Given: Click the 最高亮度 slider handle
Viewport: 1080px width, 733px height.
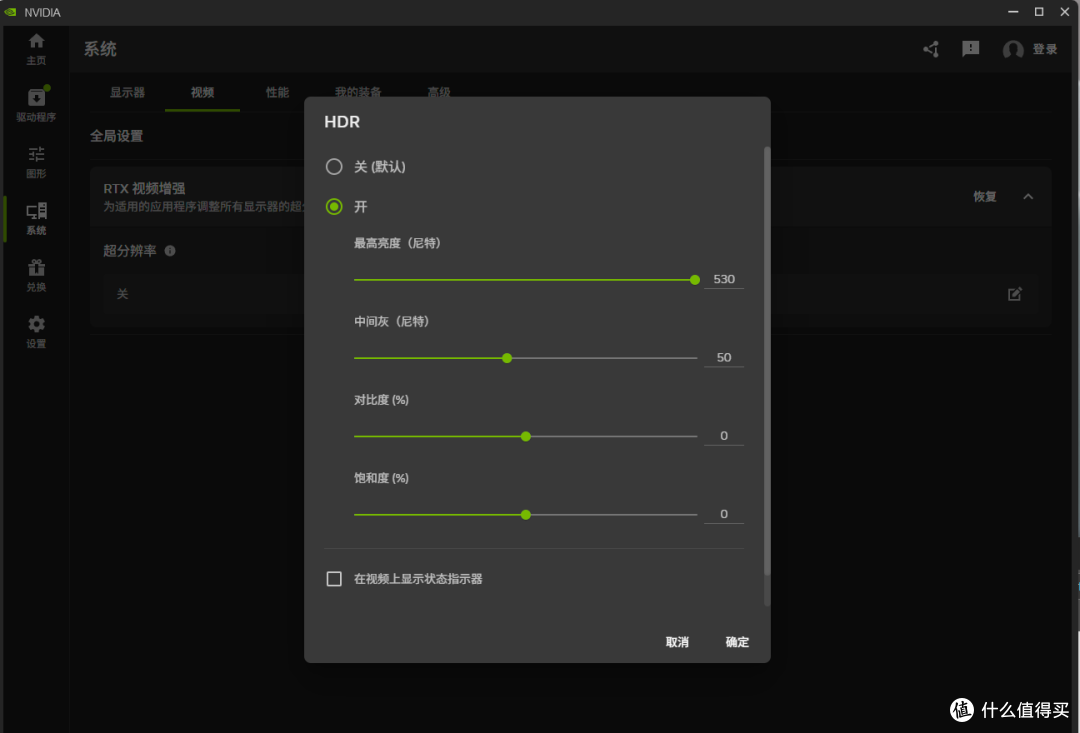Looking at the screenshot, I should 695,280.
